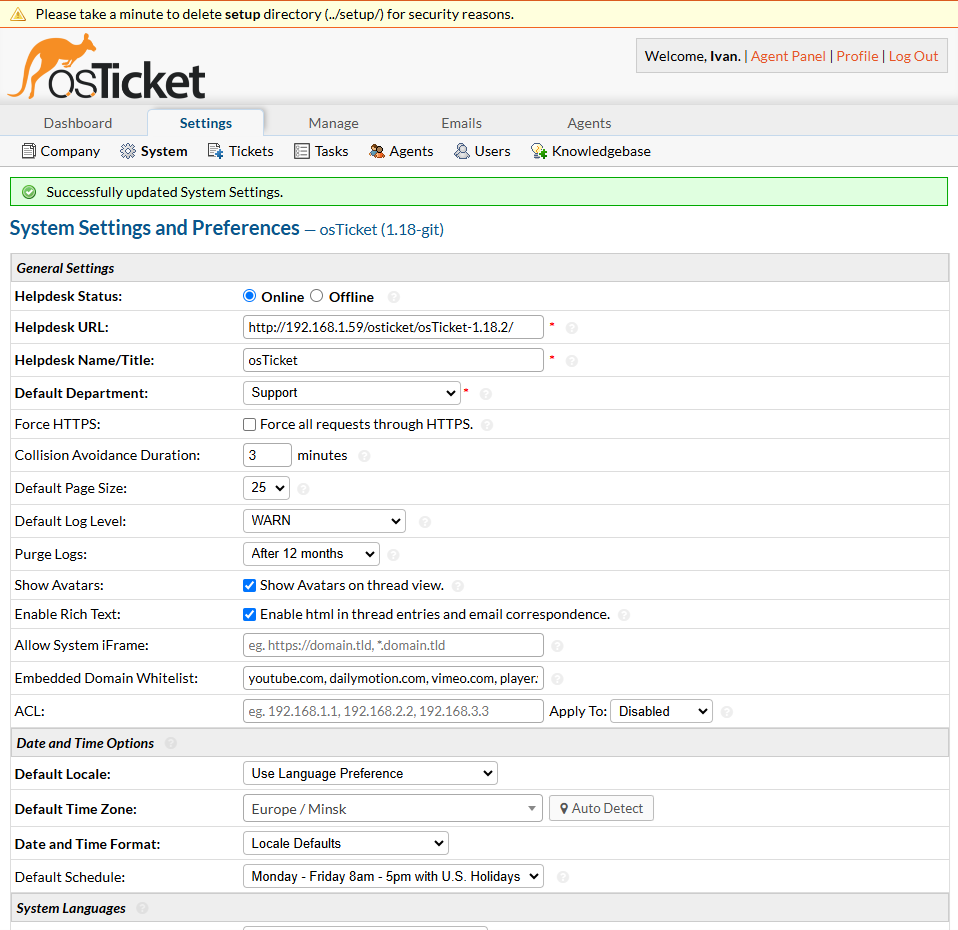Click the Collision Avoidance Duration minutes field

coord(267,455)
